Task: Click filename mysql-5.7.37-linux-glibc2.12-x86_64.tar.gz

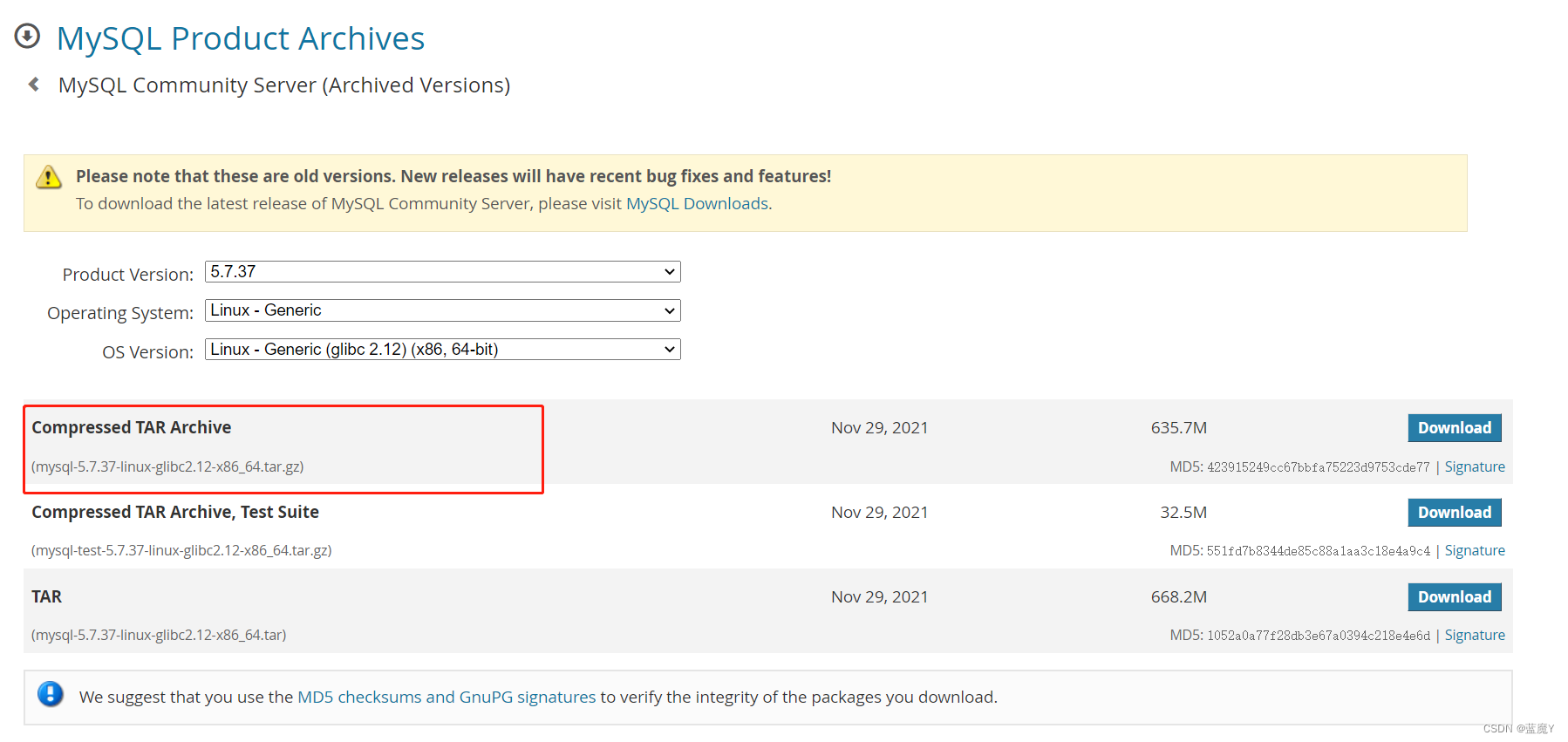Action: (167, 466)
